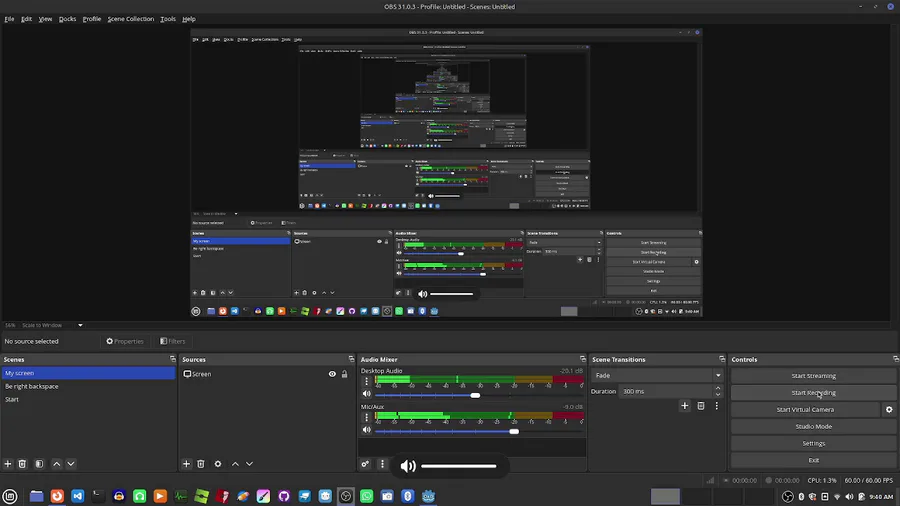Open scene filters icon in Scenes dock
This screenshot has width=900, height=506.
point(39,464)
